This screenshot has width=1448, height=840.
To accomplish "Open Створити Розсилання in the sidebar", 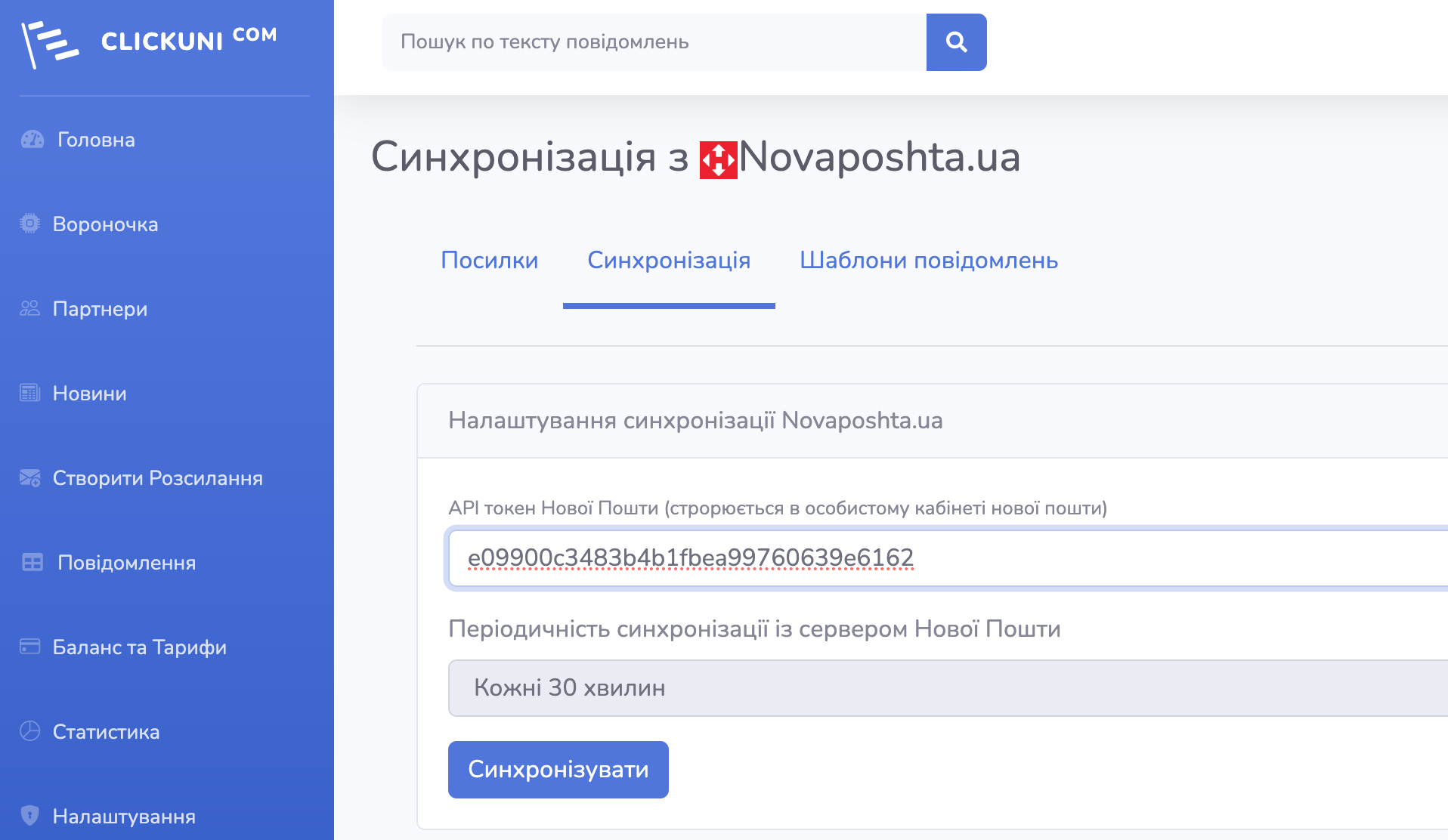I will (x=158, y=478).
